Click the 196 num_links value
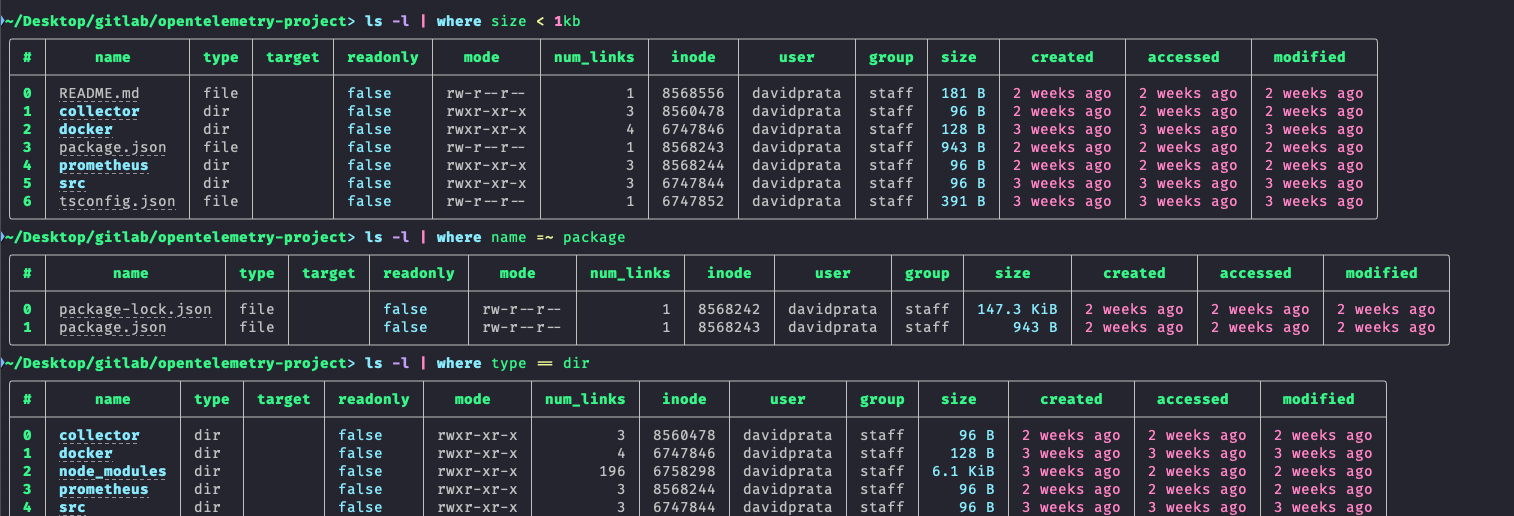Viewport: 1514px width, 516px height. [611, 471]
